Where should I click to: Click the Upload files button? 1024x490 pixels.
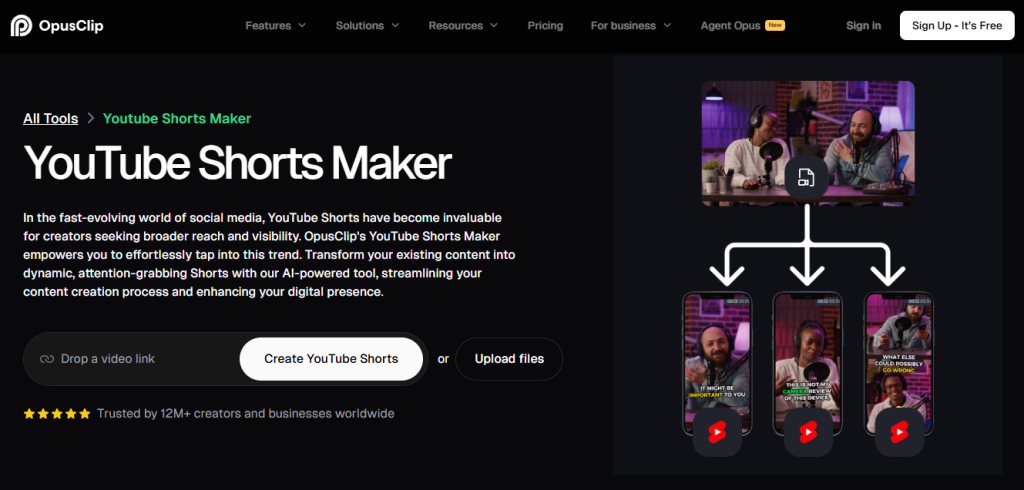coord(509,359)
